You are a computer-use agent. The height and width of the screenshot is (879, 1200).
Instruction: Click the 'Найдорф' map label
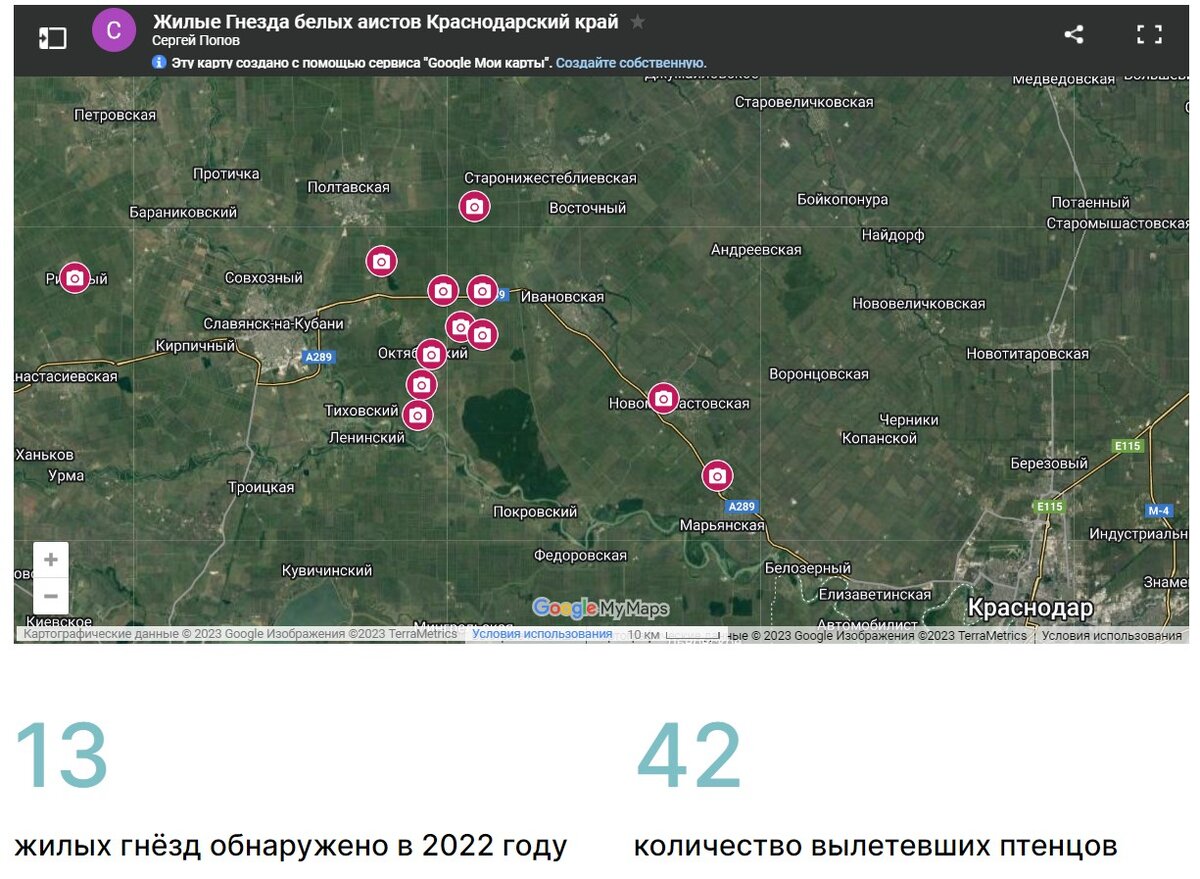[893, 236]
